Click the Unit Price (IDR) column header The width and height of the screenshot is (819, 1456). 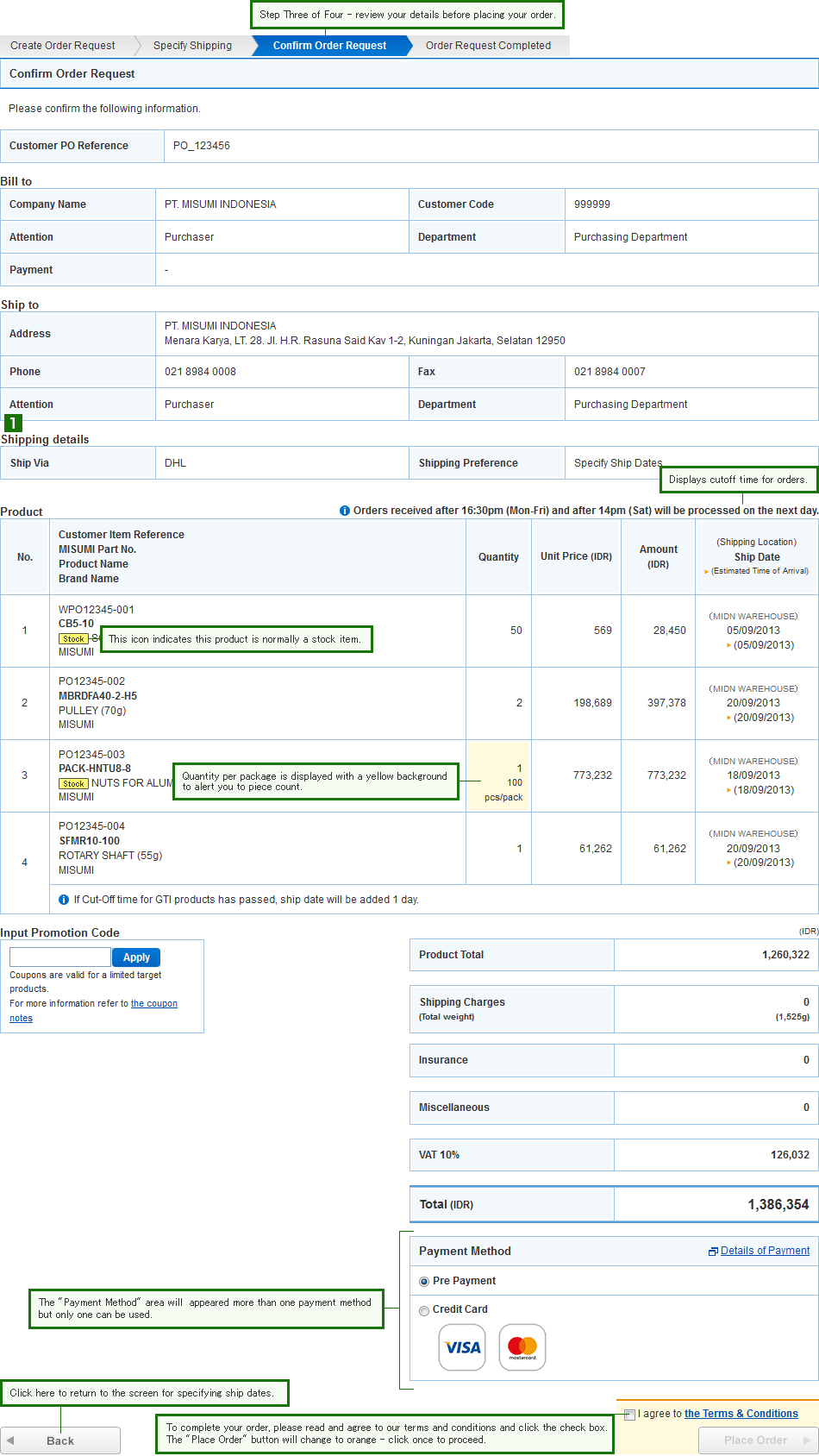577,556
